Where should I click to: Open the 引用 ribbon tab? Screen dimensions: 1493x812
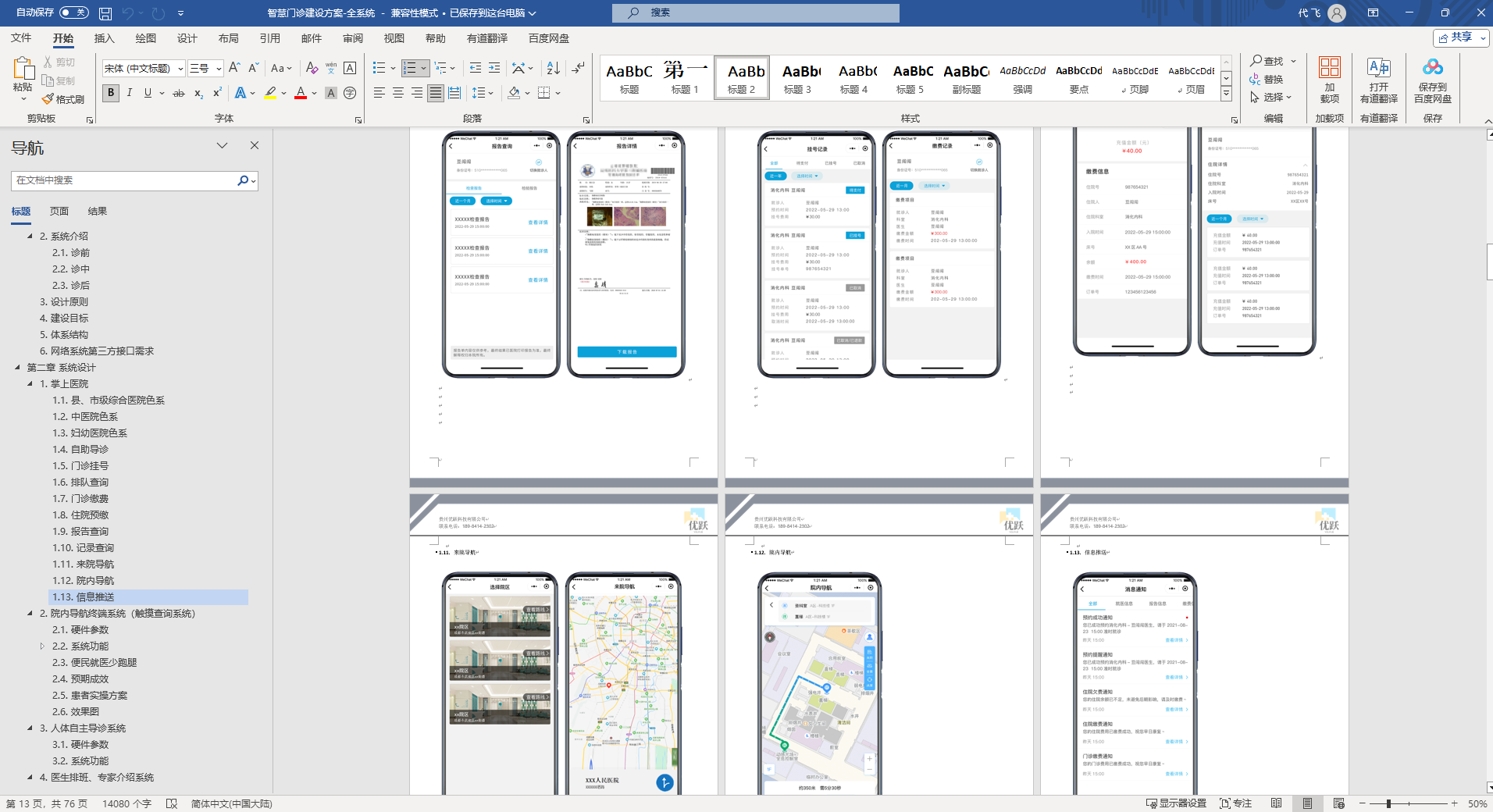[269, 38]
